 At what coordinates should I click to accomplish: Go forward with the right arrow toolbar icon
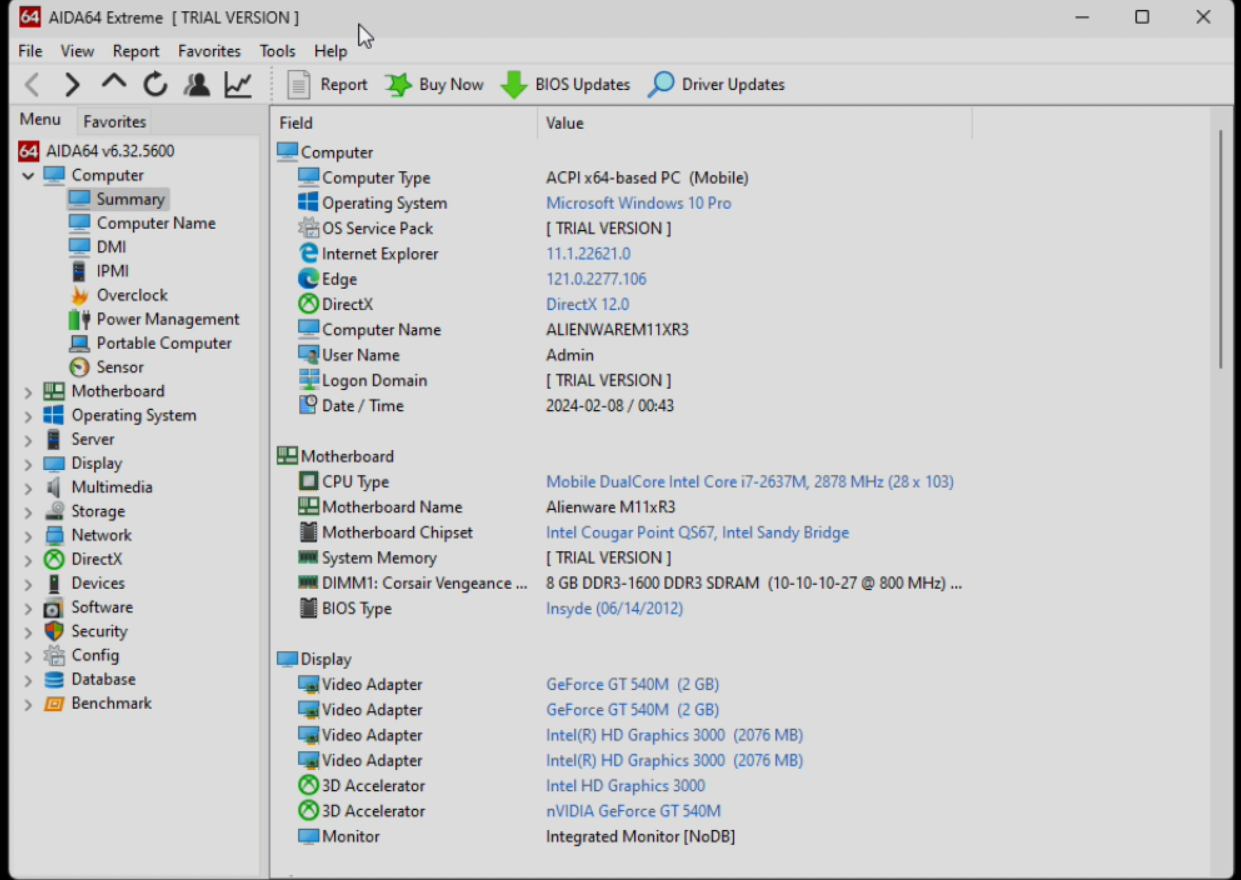[x=72, y=85]
